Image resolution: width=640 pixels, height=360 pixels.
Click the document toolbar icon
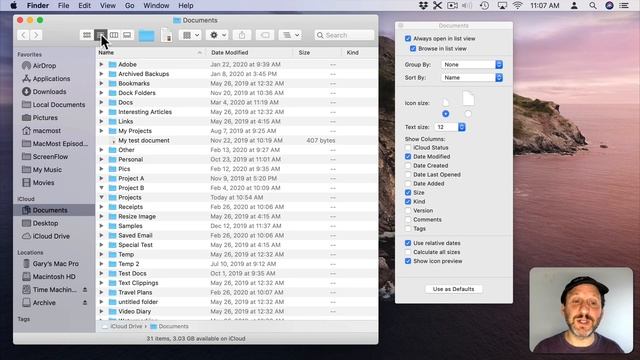tap(167, 36)
